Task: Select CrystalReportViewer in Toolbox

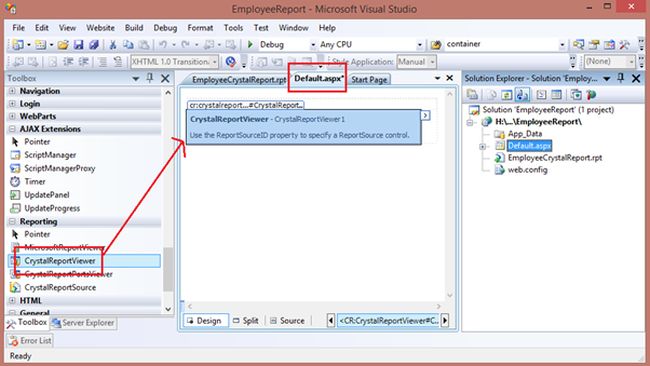Action: click(x=84, y=261)
